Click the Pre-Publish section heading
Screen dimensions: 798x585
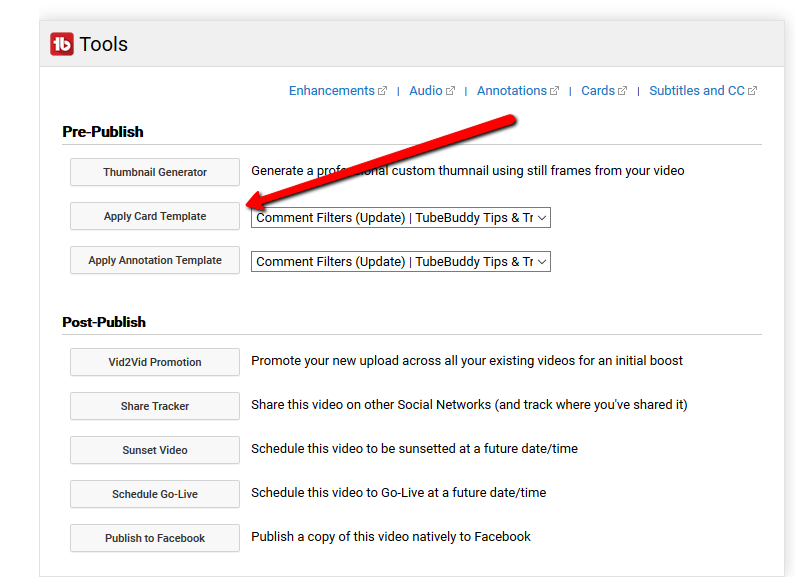point(103,132)
